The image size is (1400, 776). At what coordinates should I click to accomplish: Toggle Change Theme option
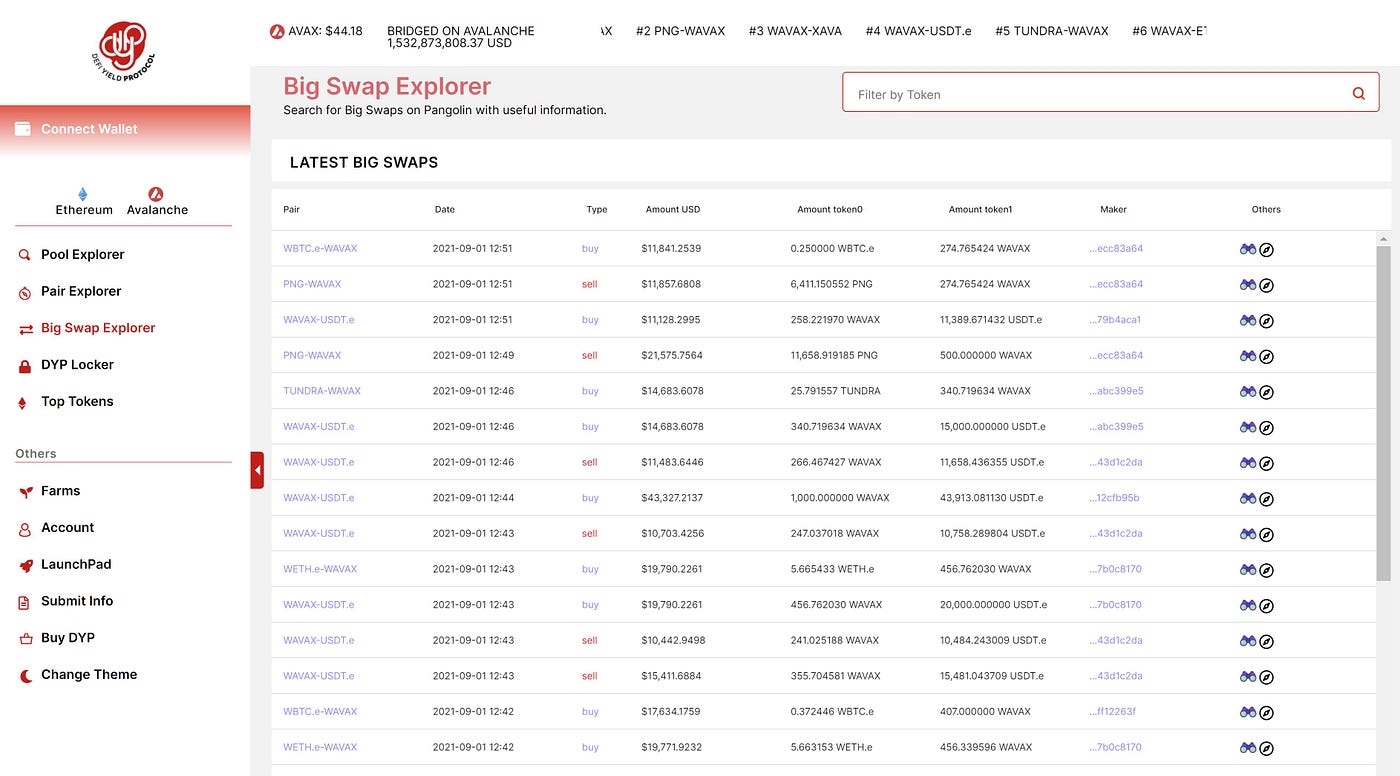pos(89,675)
